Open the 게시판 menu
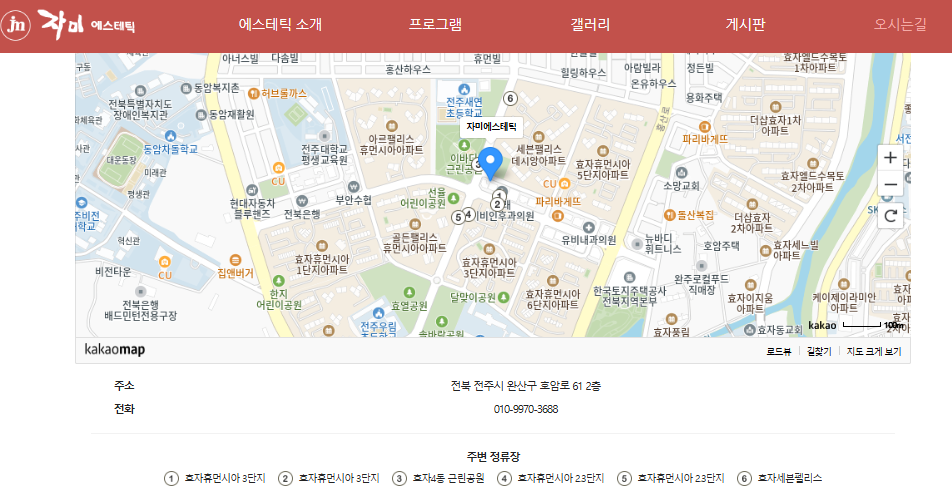This screenshot has width=952, height=495. pos(746,24)
